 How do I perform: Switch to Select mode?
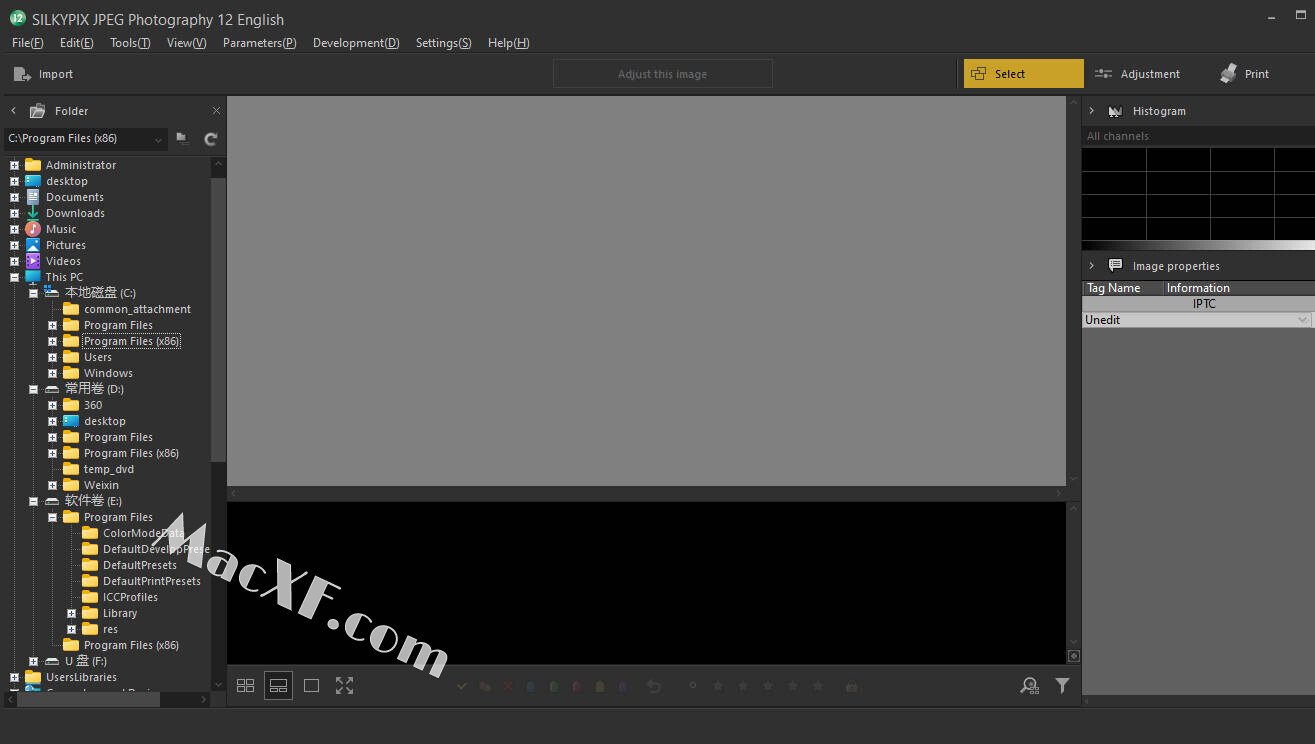click(x=1023, y=74)
